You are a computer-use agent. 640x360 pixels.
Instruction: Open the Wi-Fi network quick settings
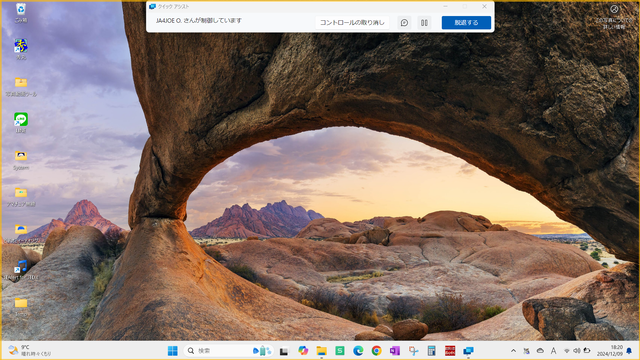567,351
